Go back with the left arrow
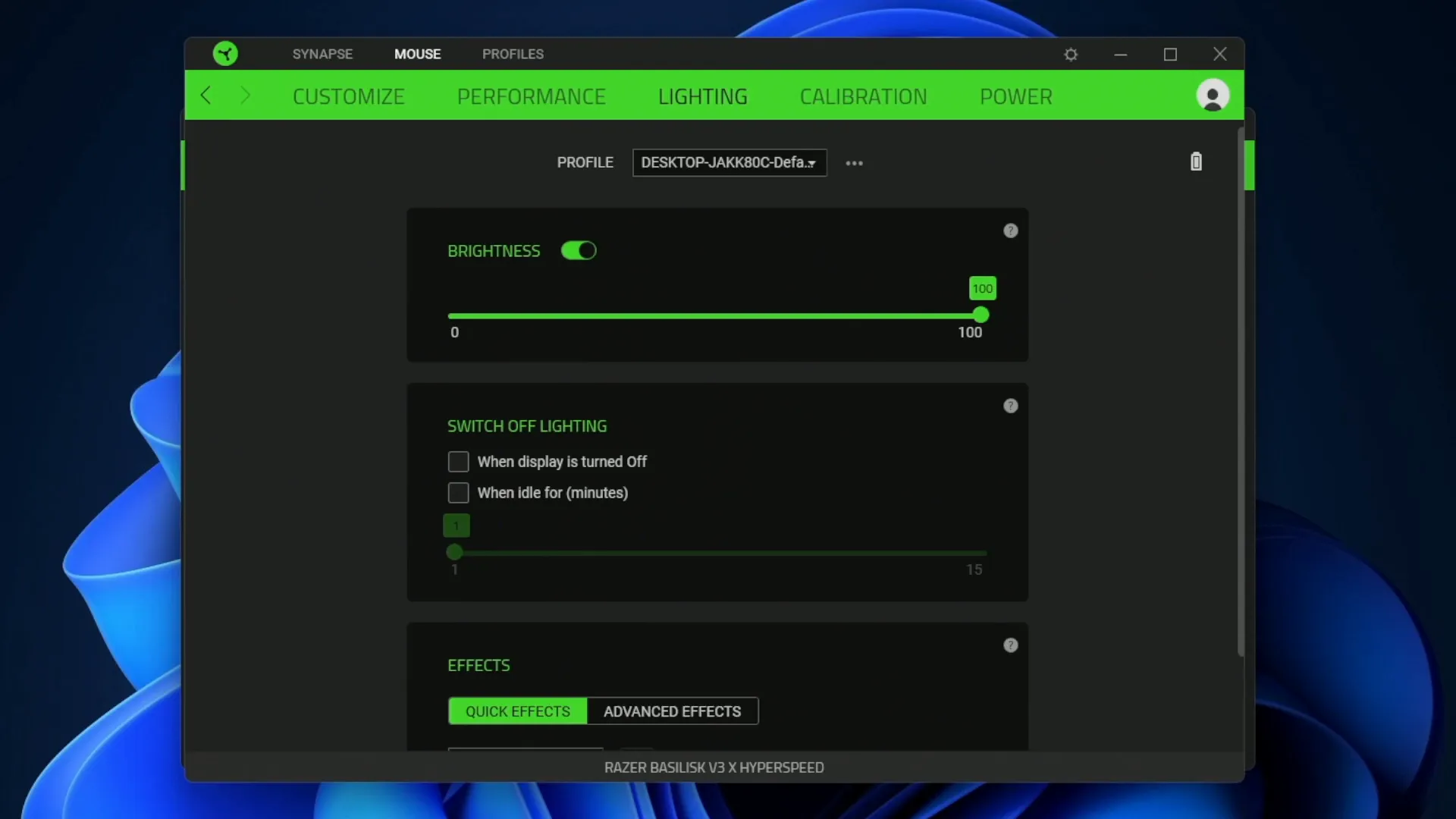The height and width of the screenshot is (819, 1456). (206, 96)
